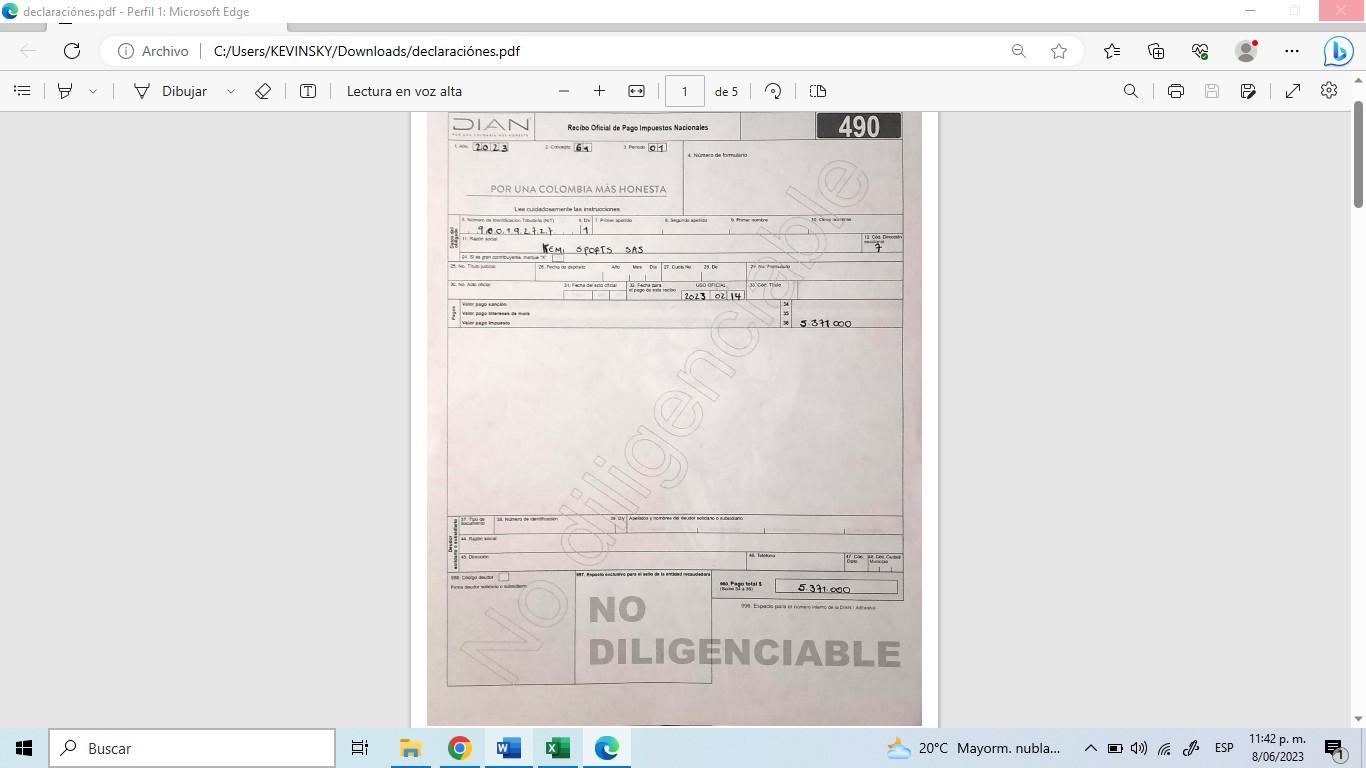Open the PDF table of contents panel
Screen dimensions: 1366x768
pos(22,91)
